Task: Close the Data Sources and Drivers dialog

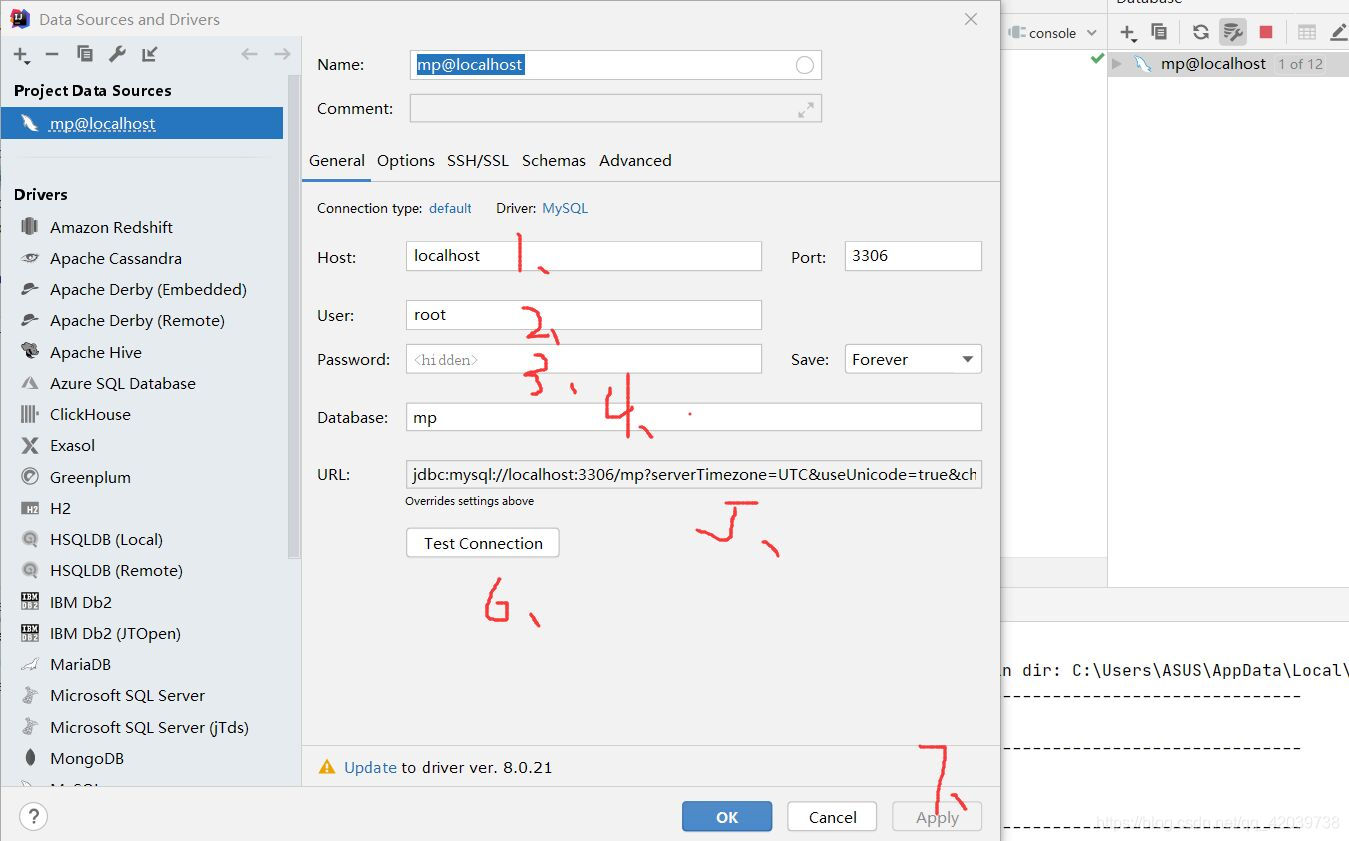Action: coord(971,19)
